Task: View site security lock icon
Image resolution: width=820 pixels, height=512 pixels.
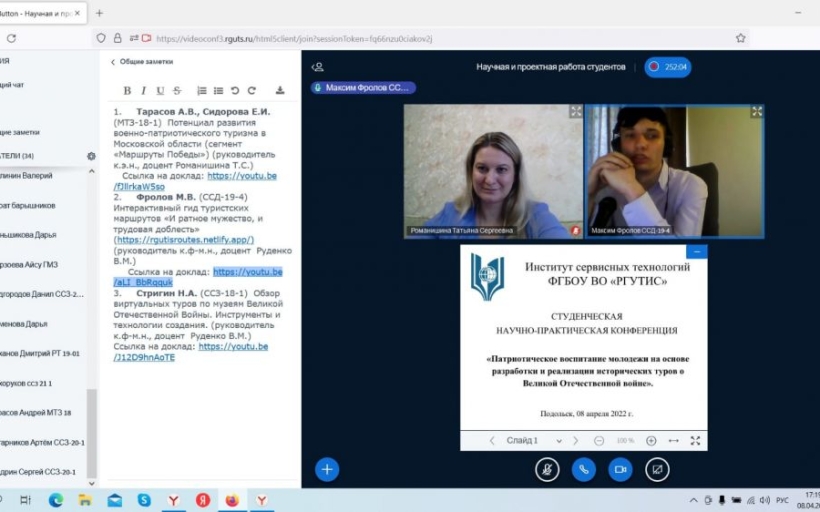Action: [118, 38]
